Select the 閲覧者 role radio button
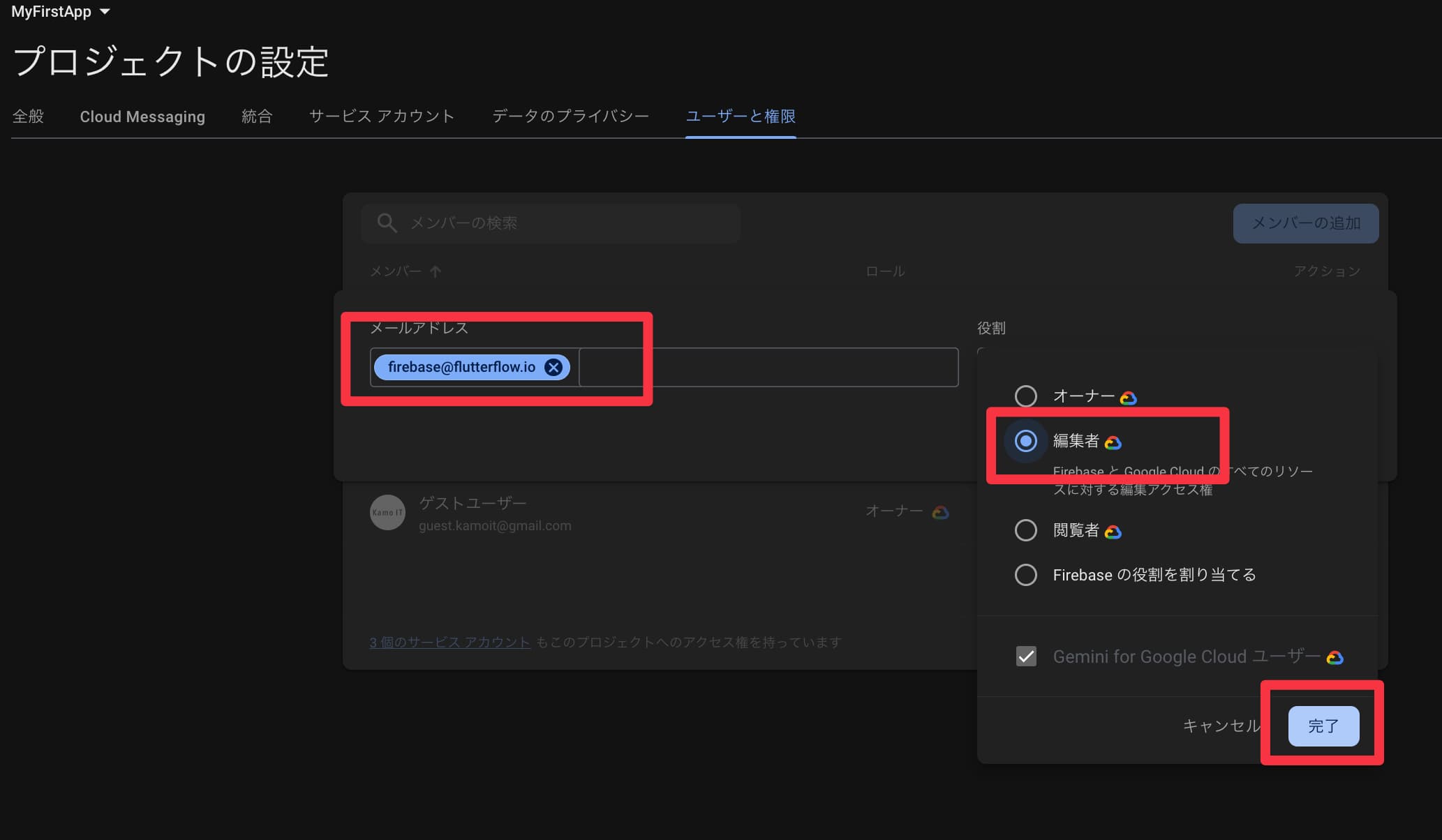 coord(1026,530)
